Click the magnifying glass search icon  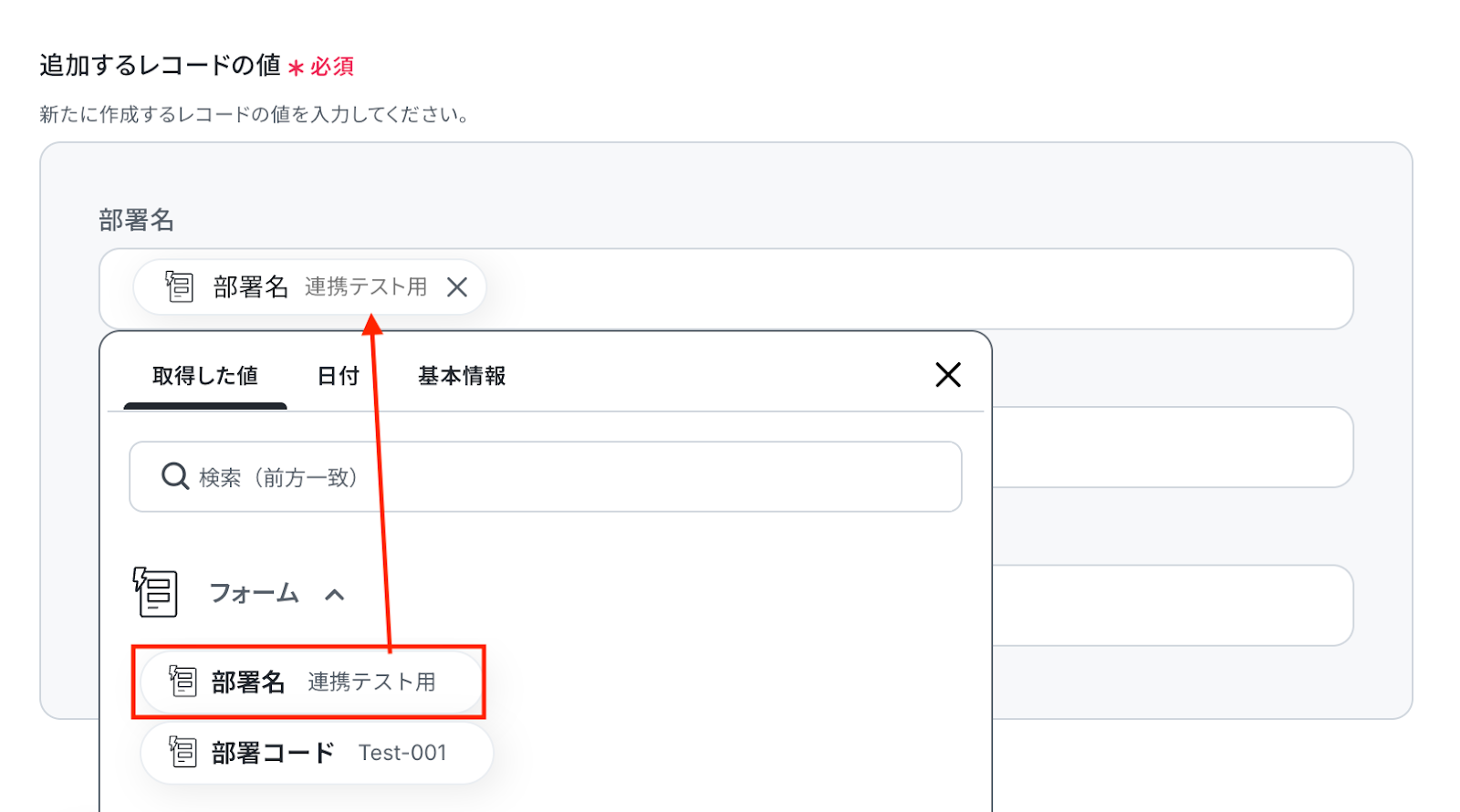pos(174,476)
